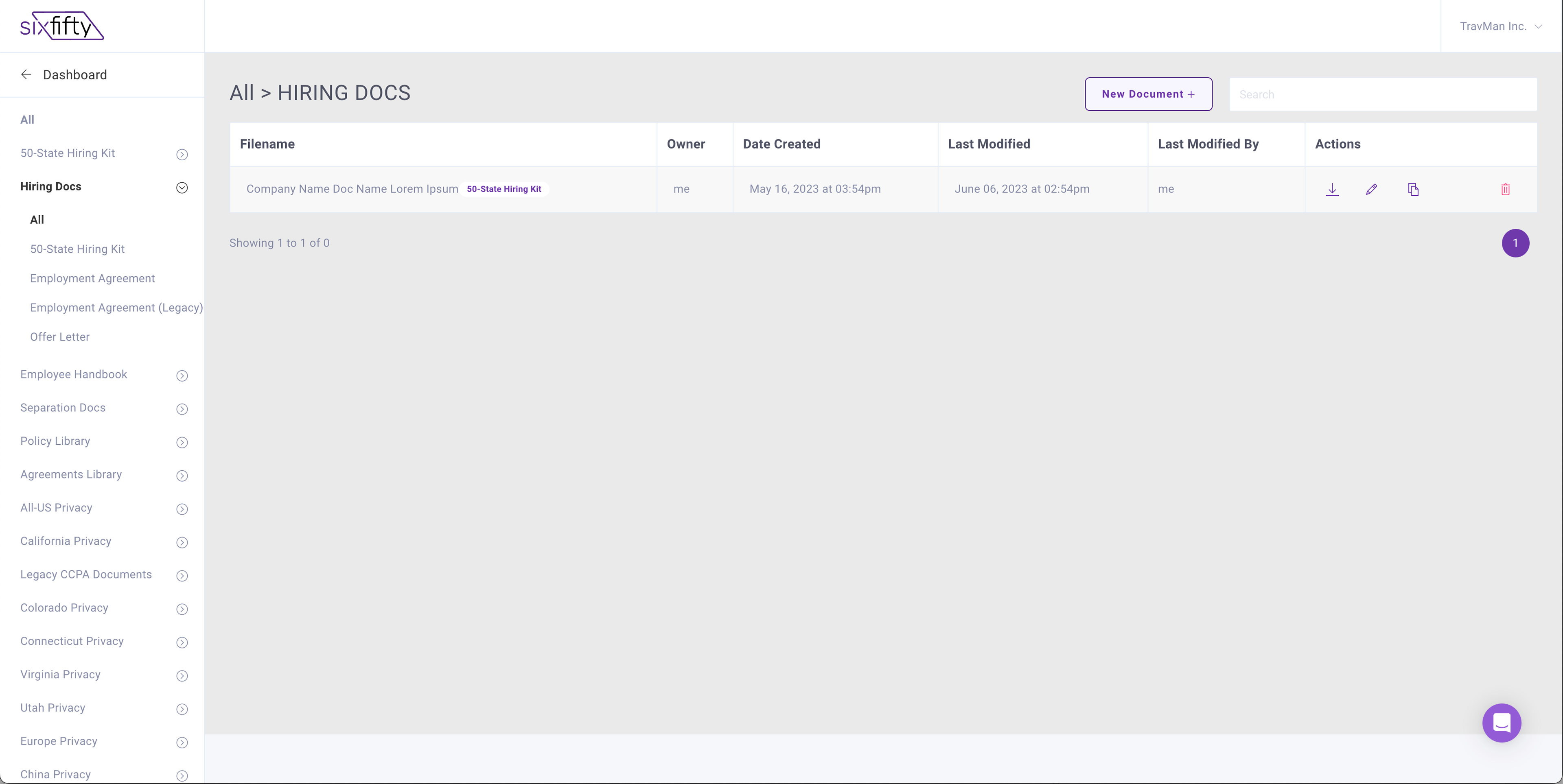The height and width of the screenshot is (784, 1563).
Task: Expand the Policy Library section
Action: coord(182,442)
